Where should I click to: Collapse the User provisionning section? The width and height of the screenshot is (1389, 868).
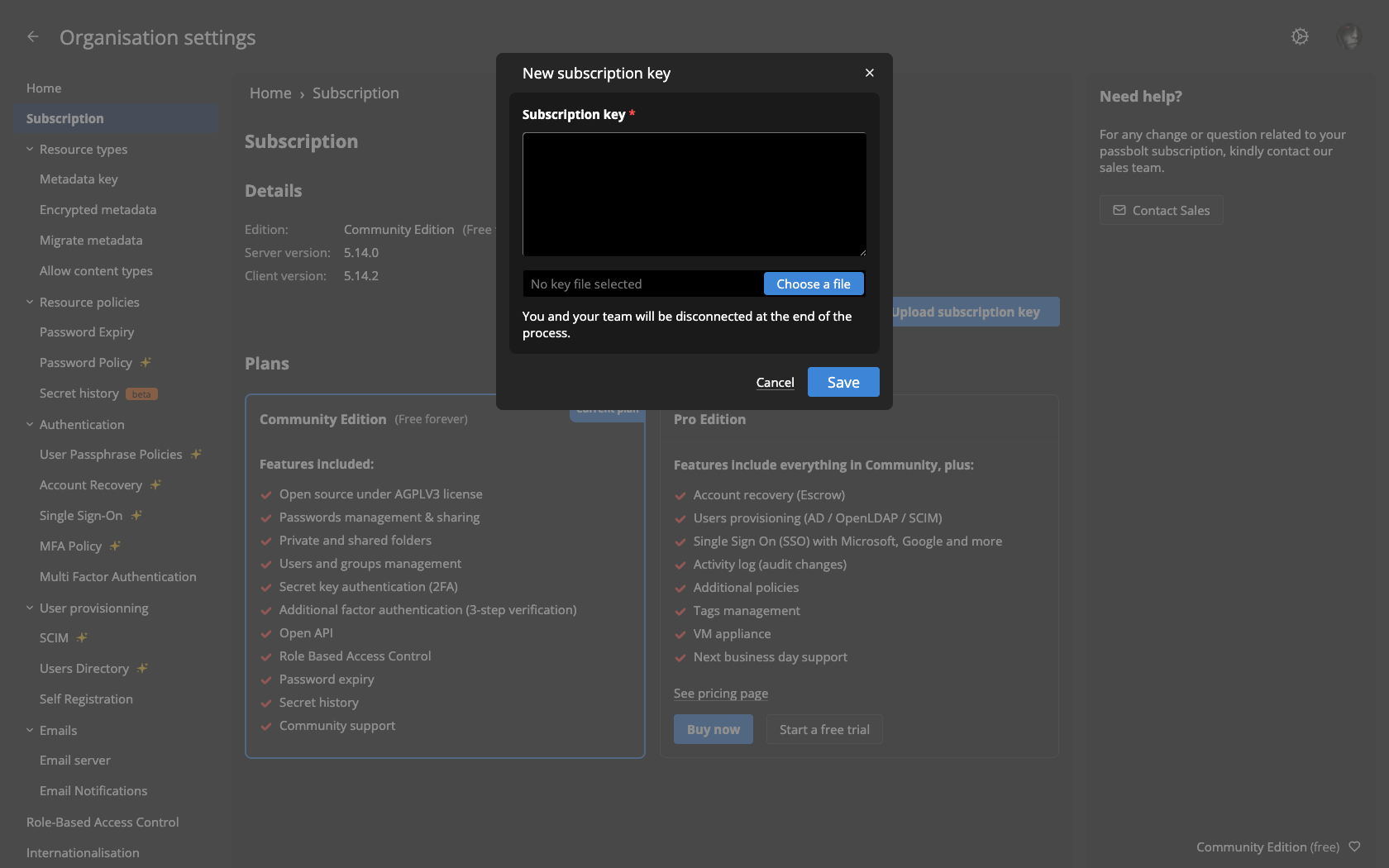(30, 608)
